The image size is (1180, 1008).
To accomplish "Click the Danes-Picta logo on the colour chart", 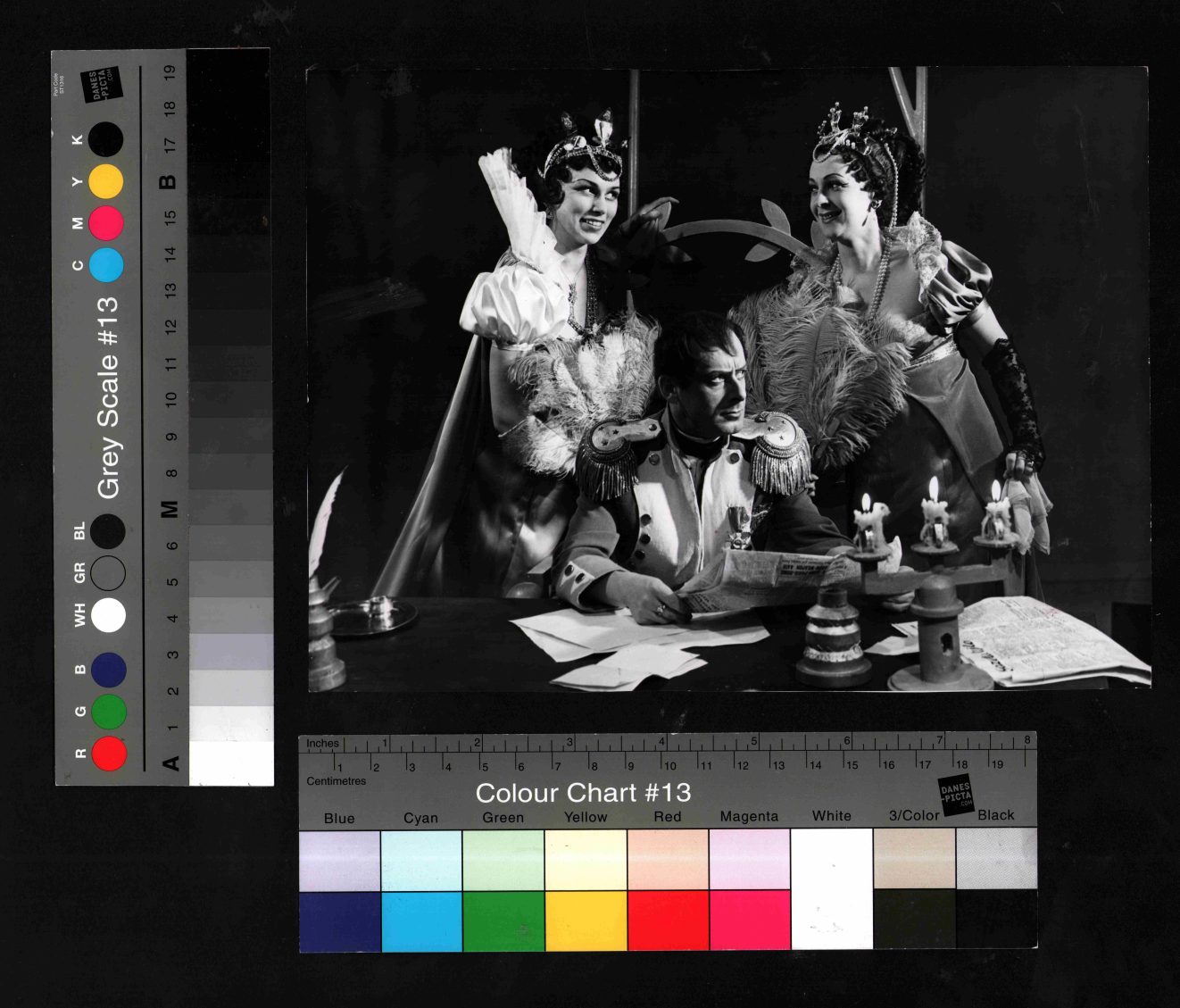I will tap(955, 794).
